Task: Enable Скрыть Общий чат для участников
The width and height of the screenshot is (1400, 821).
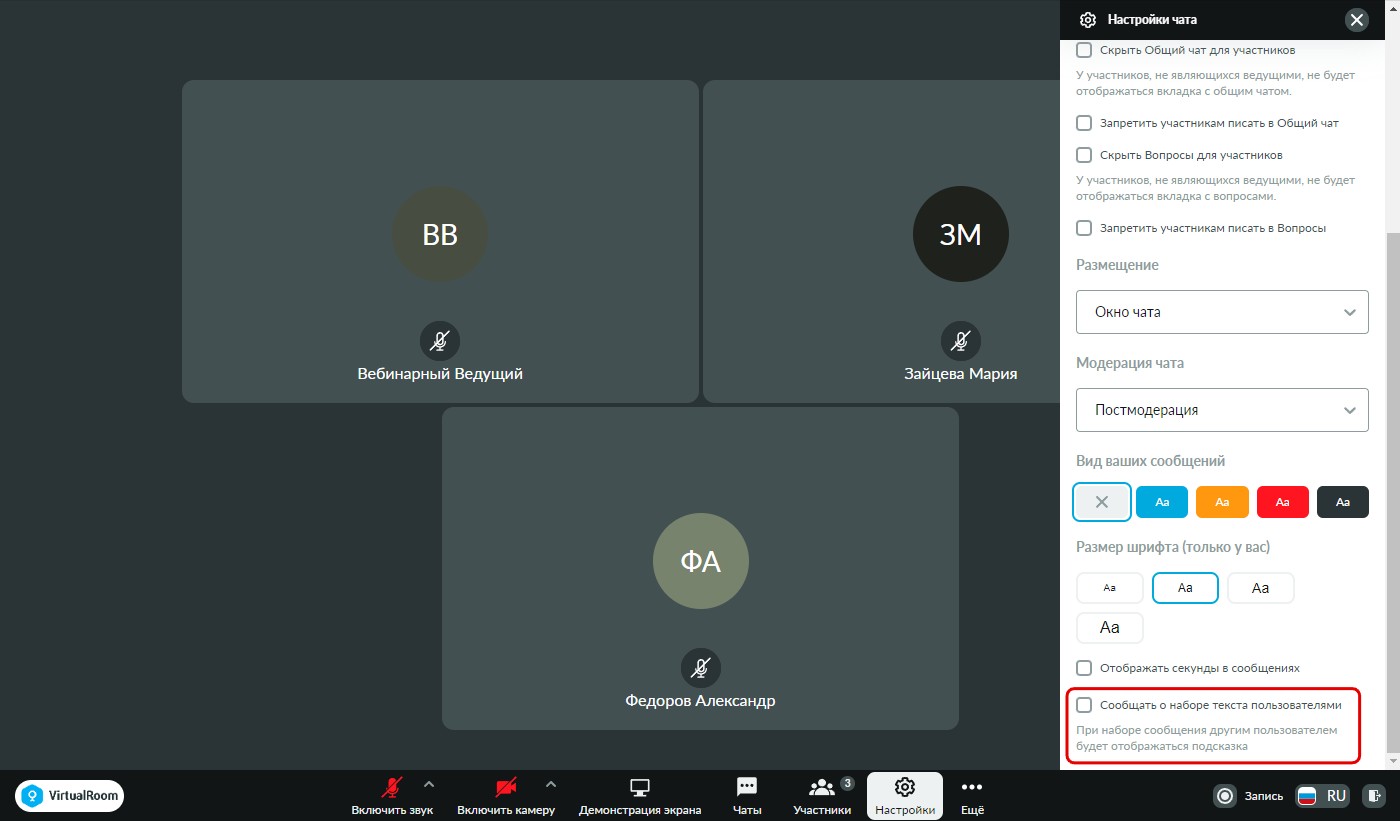Action: (1084, 50)
